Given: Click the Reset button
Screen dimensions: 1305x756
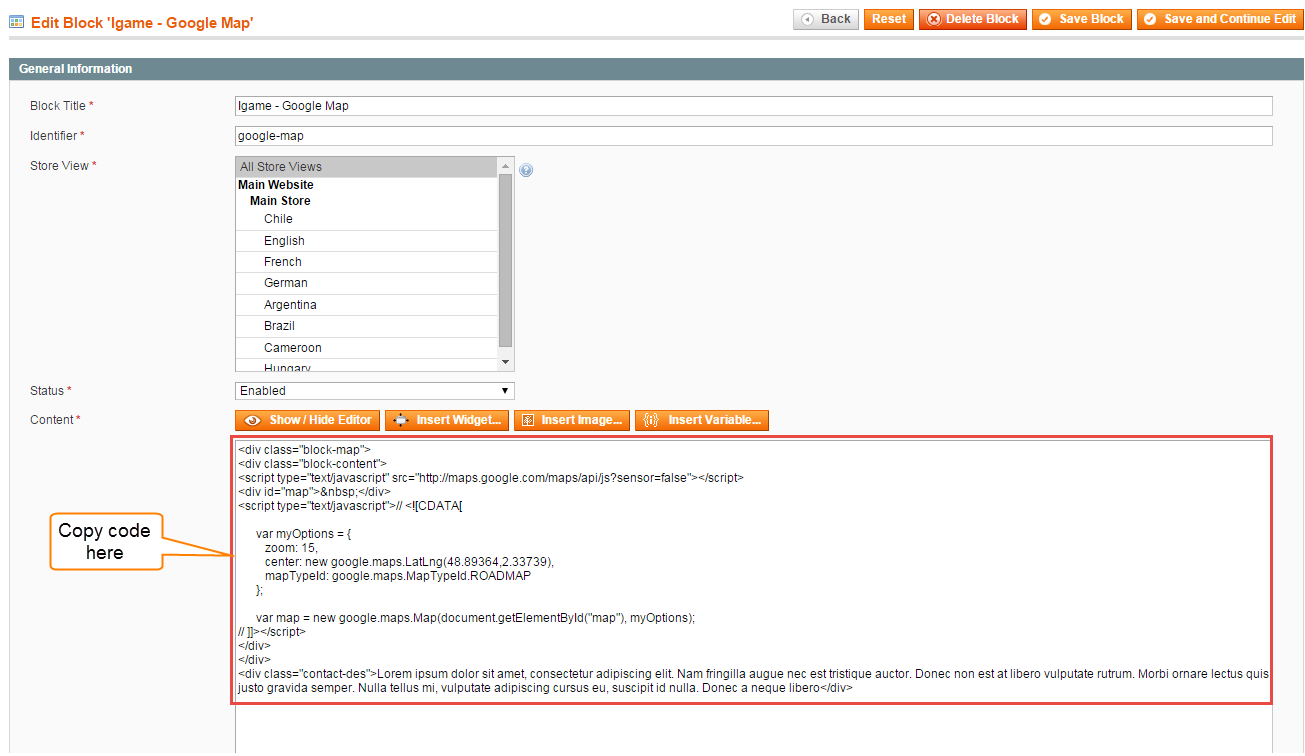Looking at the screenshot, I should pyautogui.click(x=889, y=19).
